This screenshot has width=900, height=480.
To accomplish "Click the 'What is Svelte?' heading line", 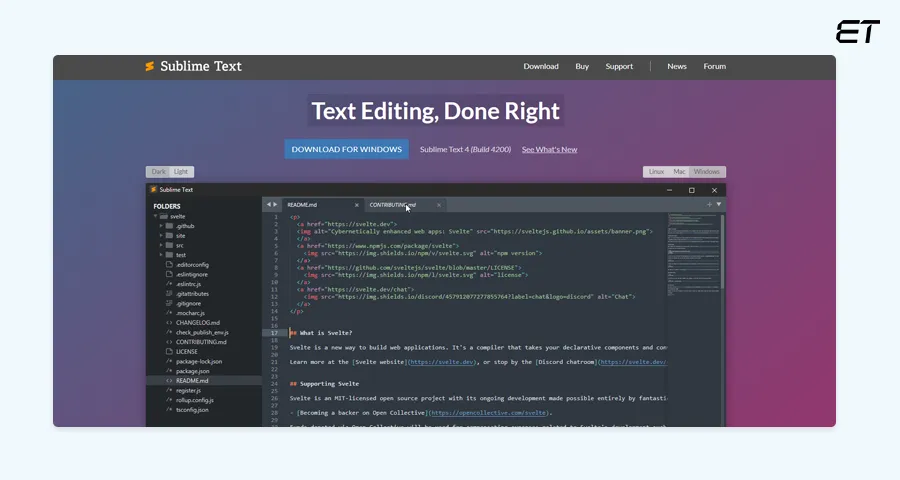I will [321, 333].
